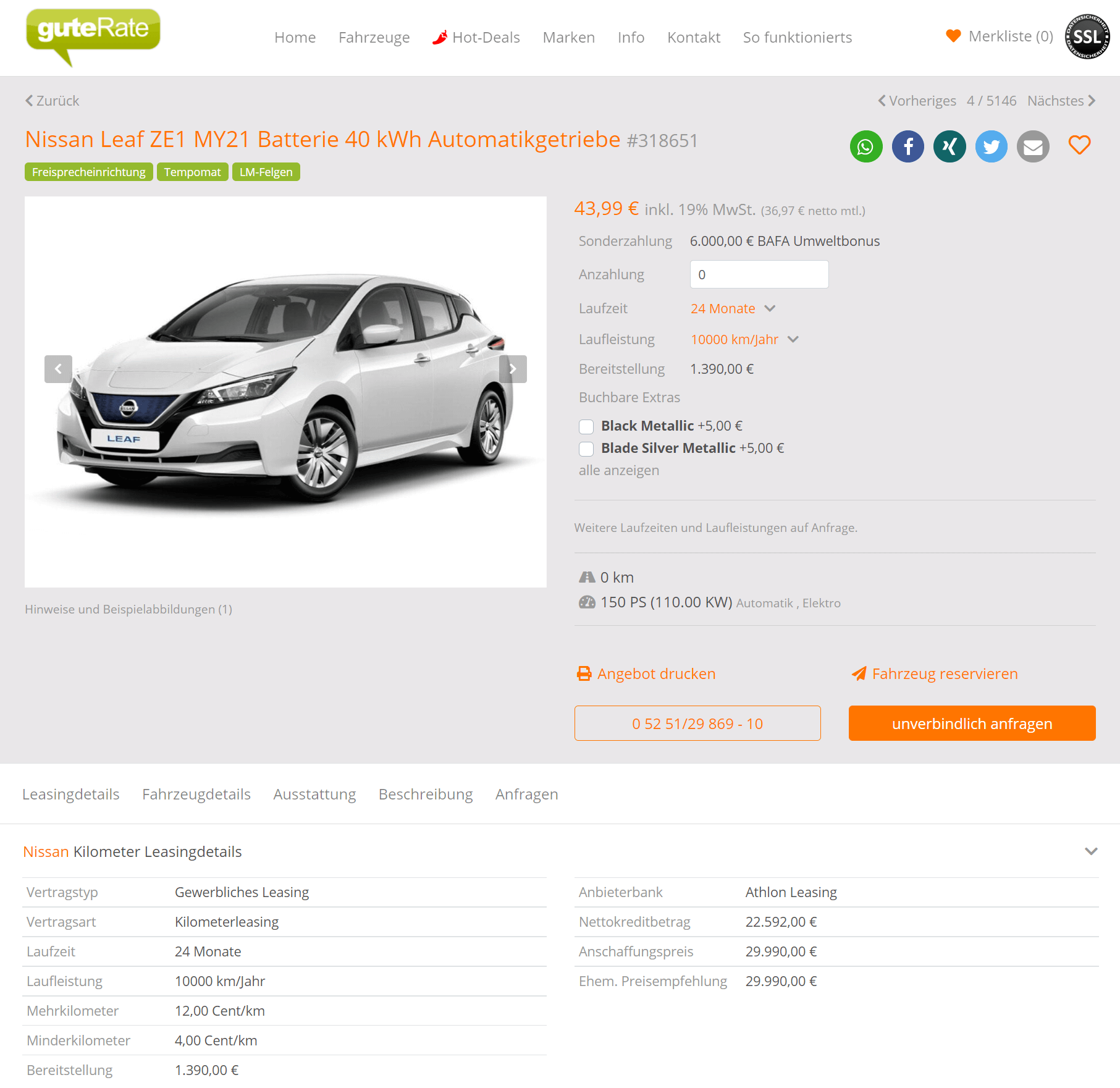Click the phone number button

tap(697, 723)
